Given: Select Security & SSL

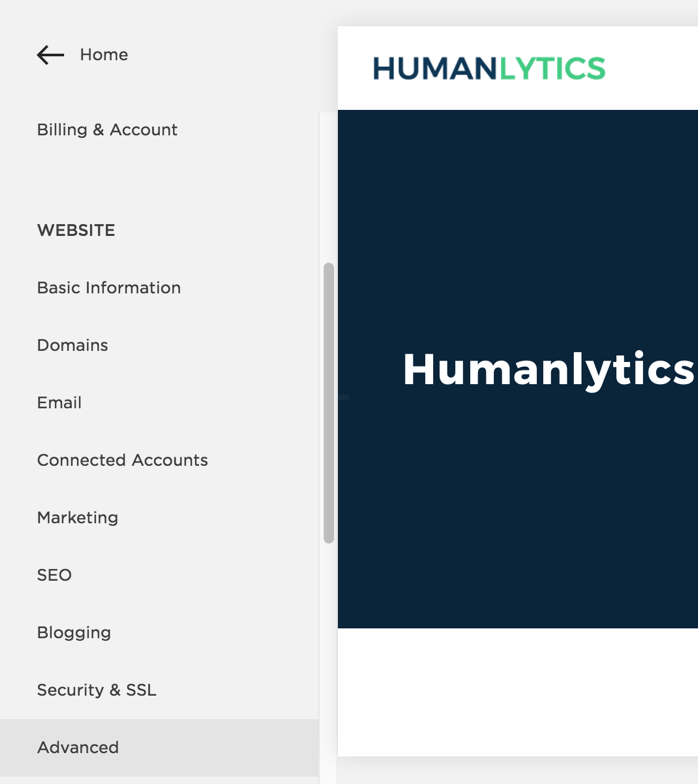Looking at the screenshot, I should 96,690.
